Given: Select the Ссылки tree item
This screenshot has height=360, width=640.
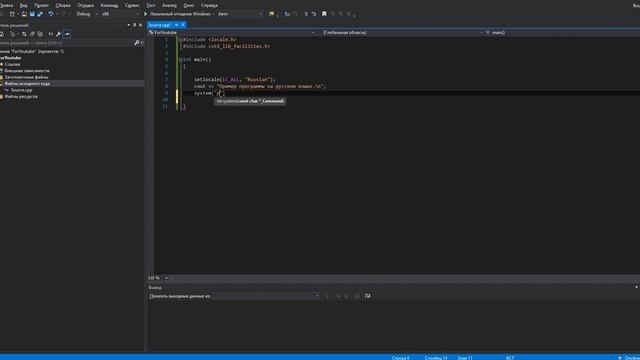Looking at the screenshot, I should pos(12,64).
